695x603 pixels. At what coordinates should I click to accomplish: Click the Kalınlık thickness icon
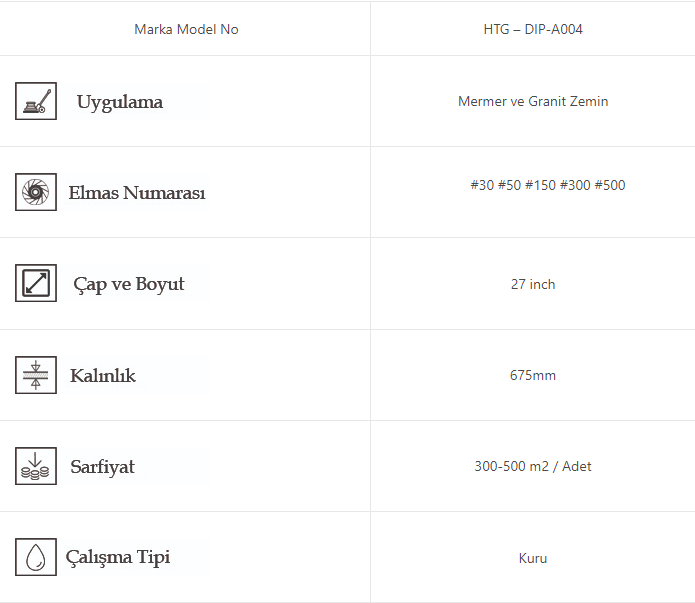35,375
